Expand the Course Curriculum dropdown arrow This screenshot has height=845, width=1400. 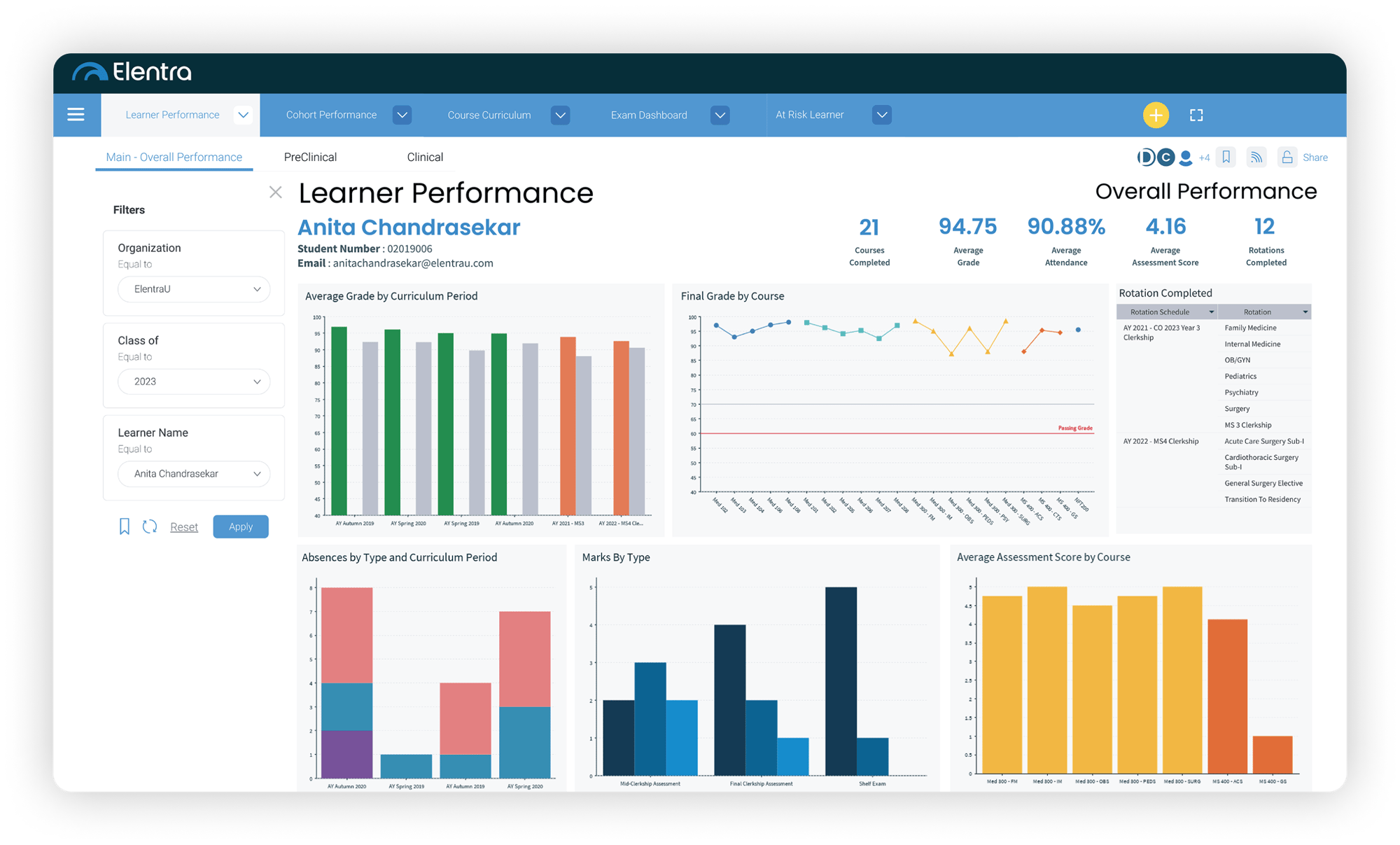pos(560,115)
